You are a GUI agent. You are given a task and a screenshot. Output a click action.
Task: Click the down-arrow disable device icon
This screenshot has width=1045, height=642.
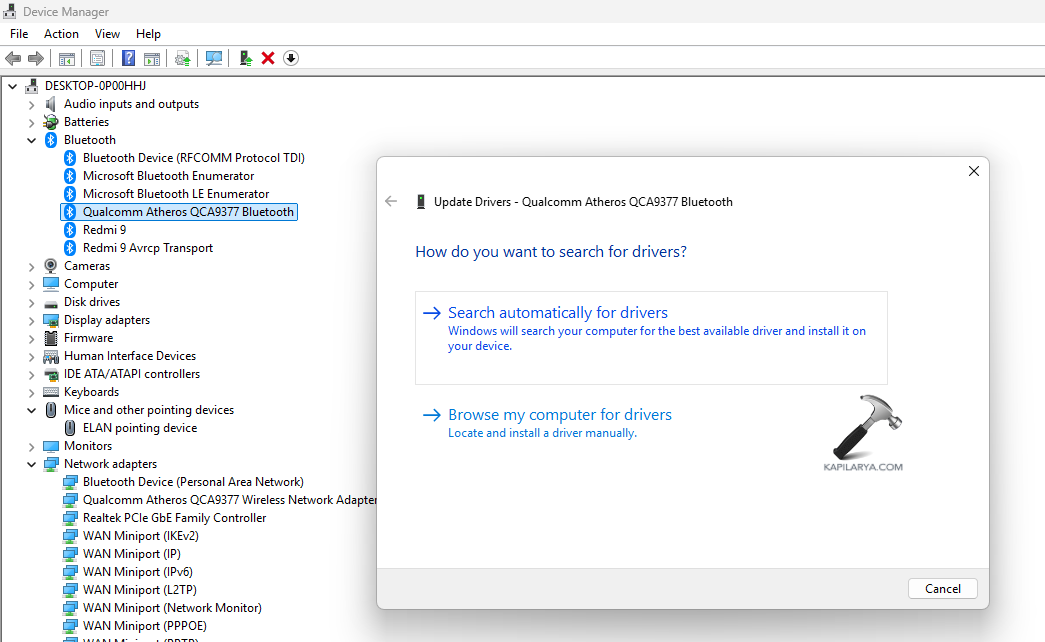(x=291, y=59)
